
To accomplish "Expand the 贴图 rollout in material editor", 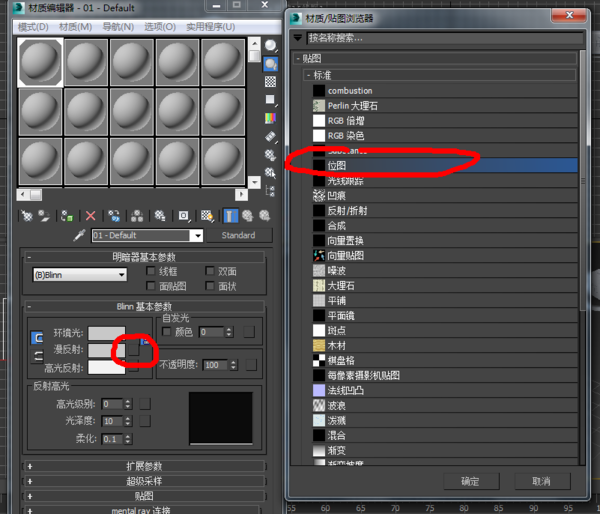I will (144, 496).
